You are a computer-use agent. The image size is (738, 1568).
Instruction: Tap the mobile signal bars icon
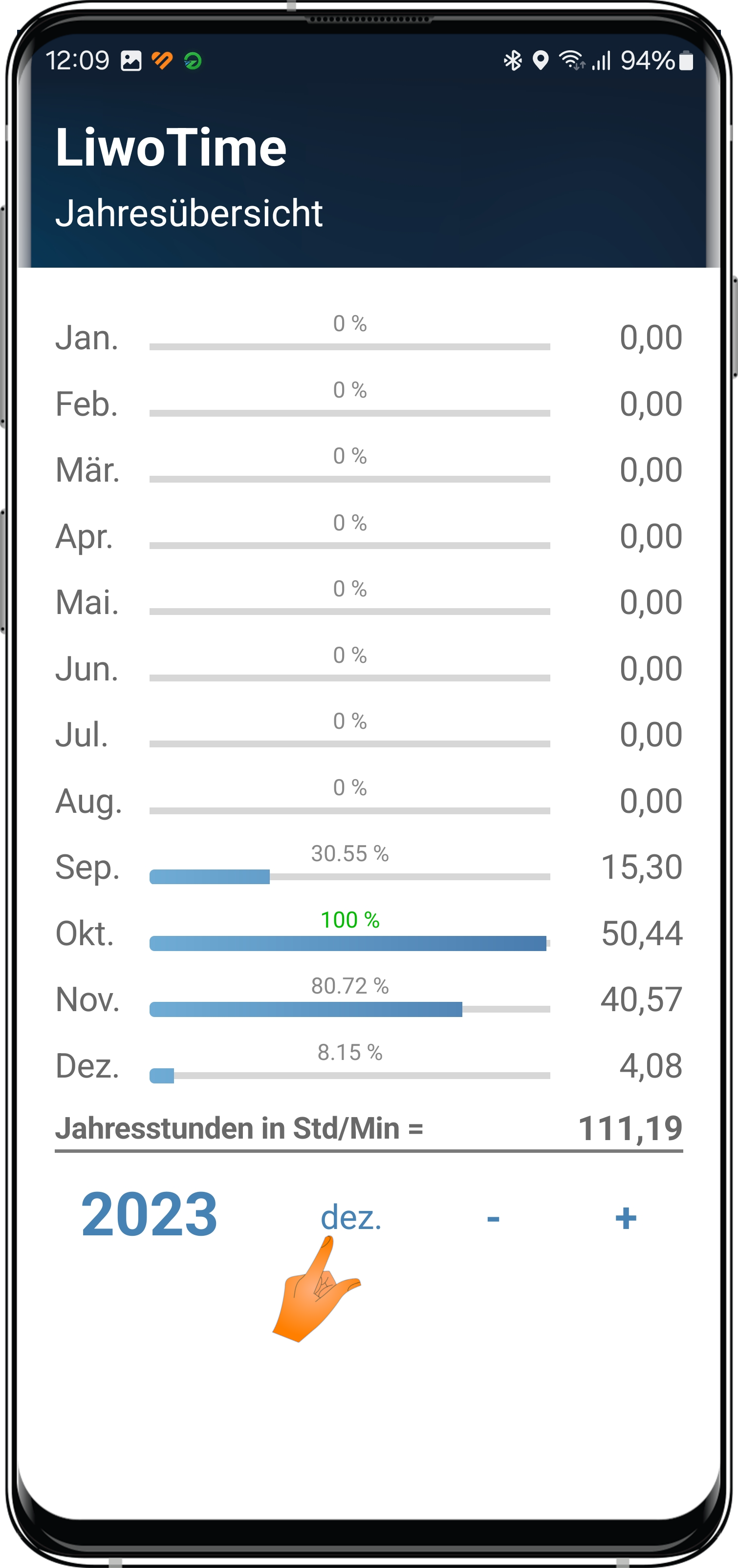[602, 61]
